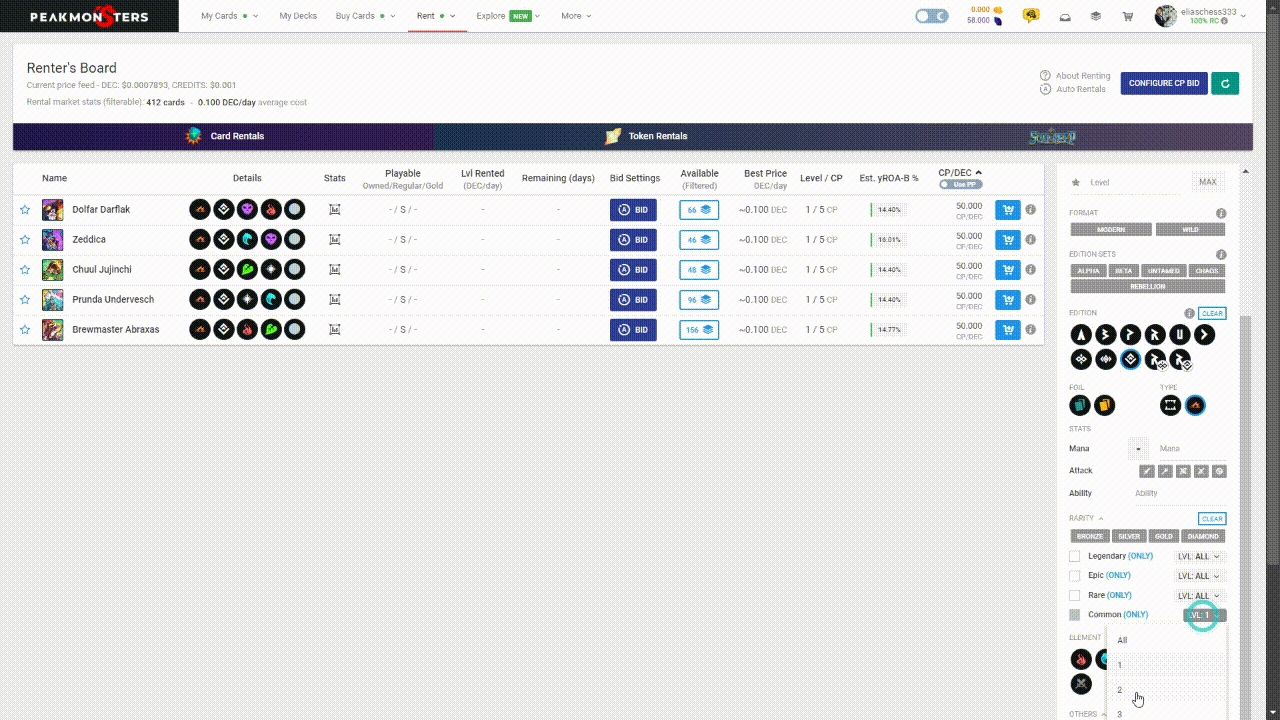Add Brewmaster Abraxas to the rental cart
The image size is (1280, 720).
tap(1007, 330)
